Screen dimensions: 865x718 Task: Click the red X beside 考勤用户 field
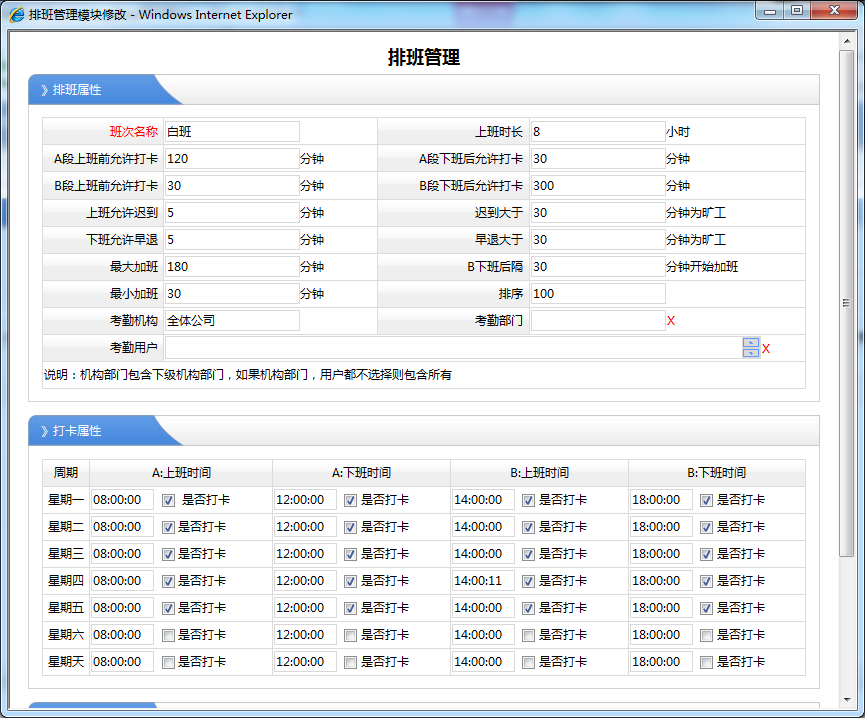(x=766, y=349)
